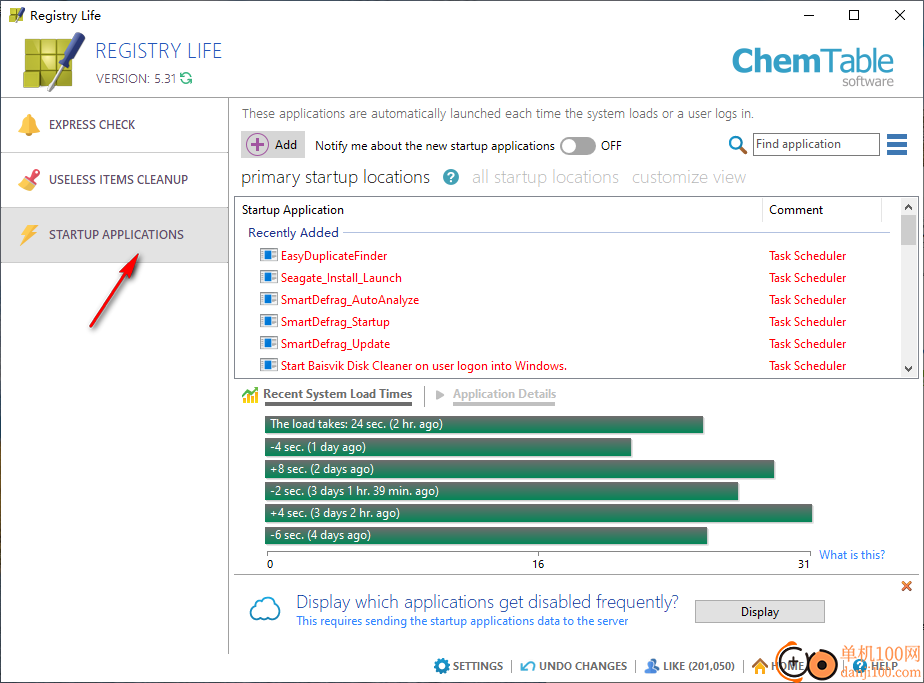Screen dimensions: 924x683
Task: Maximize the Registry Life window
Action: (854, 15)
